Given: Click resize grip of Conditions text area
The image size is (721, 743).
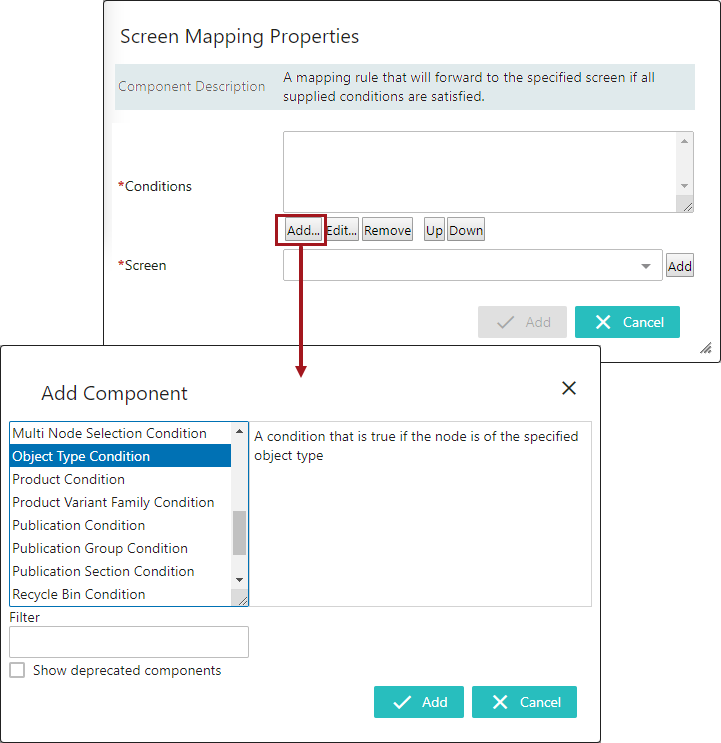Looking at the screenshot, I should 685,204.
